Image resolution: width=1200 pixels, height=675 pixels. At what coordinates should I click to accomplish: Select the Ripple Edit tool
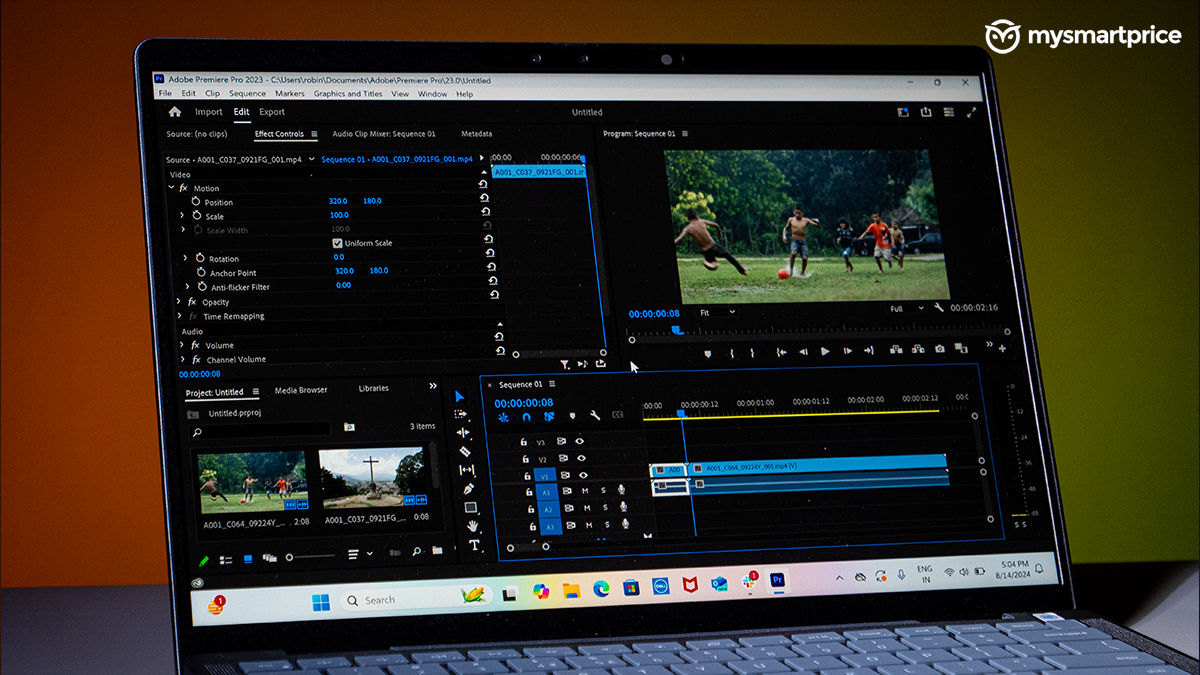[463, 433]
